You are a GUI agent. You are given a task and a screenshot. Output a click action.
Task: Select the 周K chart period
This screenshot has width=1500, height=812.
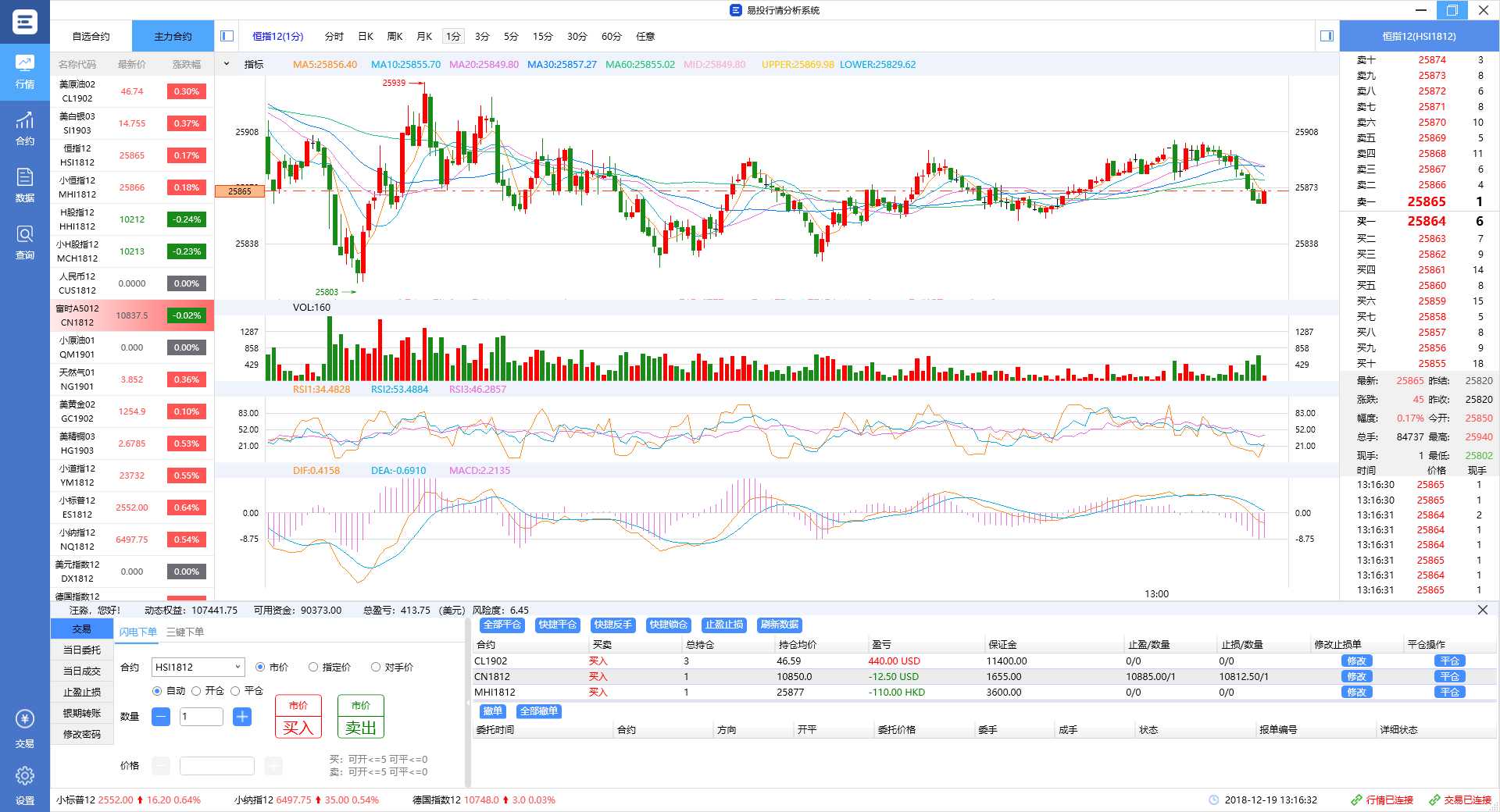coord(395,37)
